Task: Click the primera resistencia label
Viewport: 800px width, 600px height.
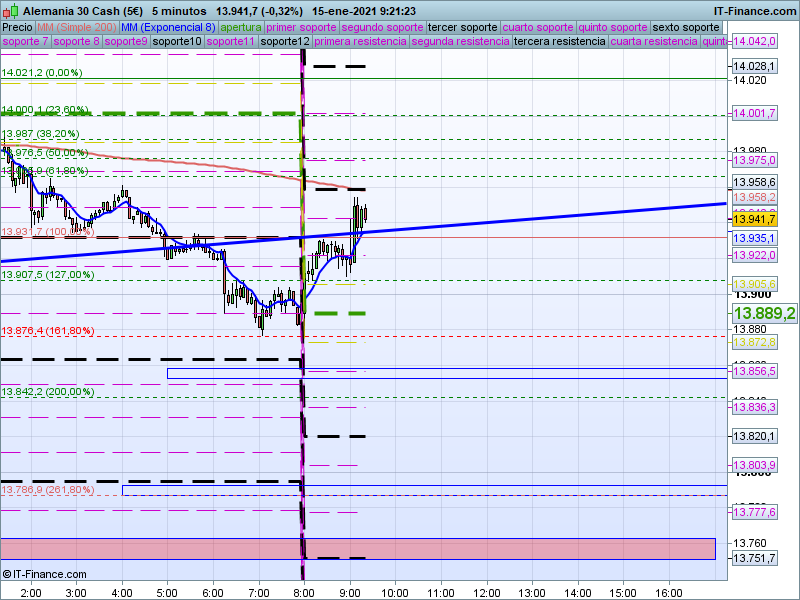Action: pyautogui.click(x=360, y=42)
